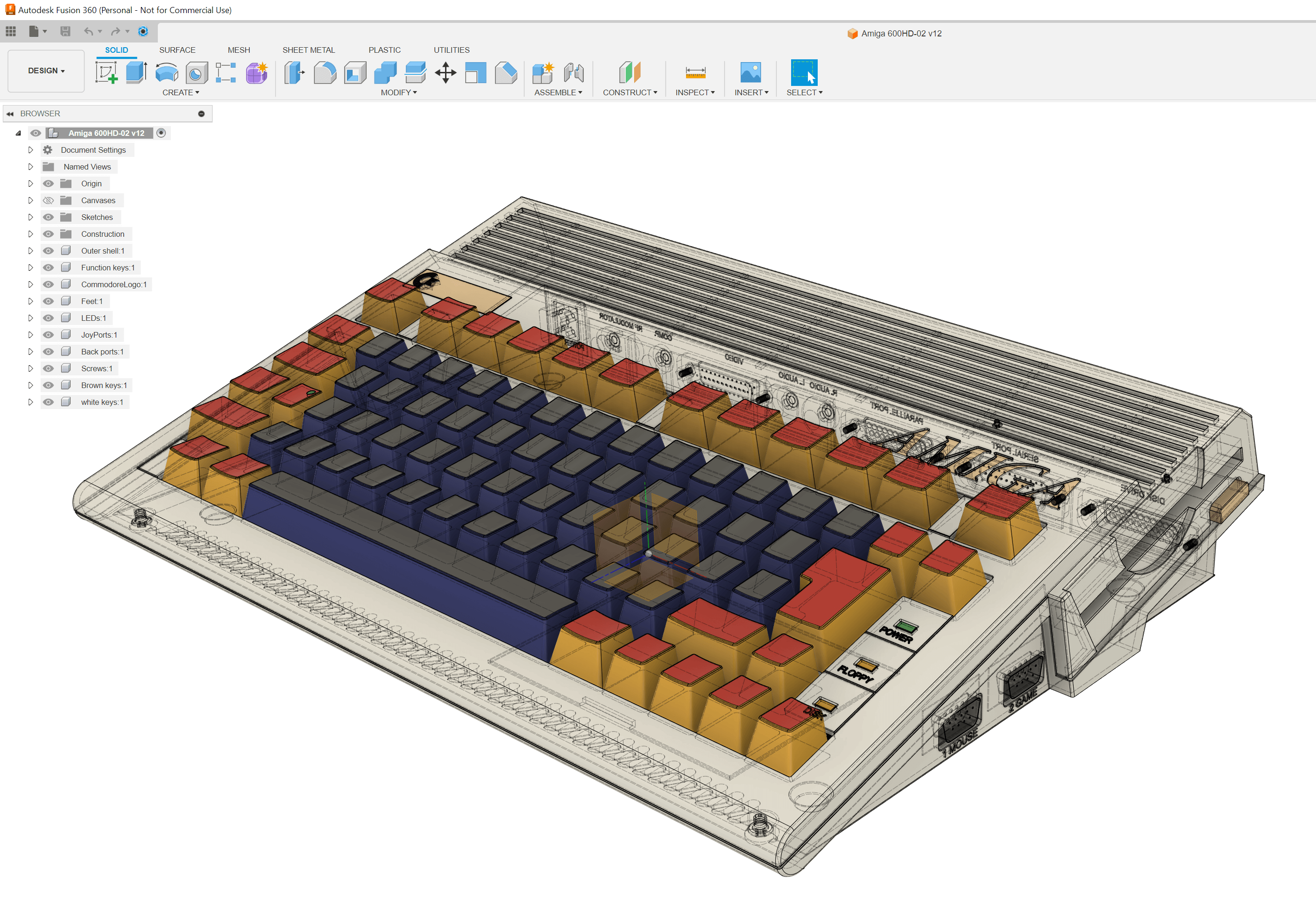
Task: Expand Named Views node
Action: click(x=30, y=167)
